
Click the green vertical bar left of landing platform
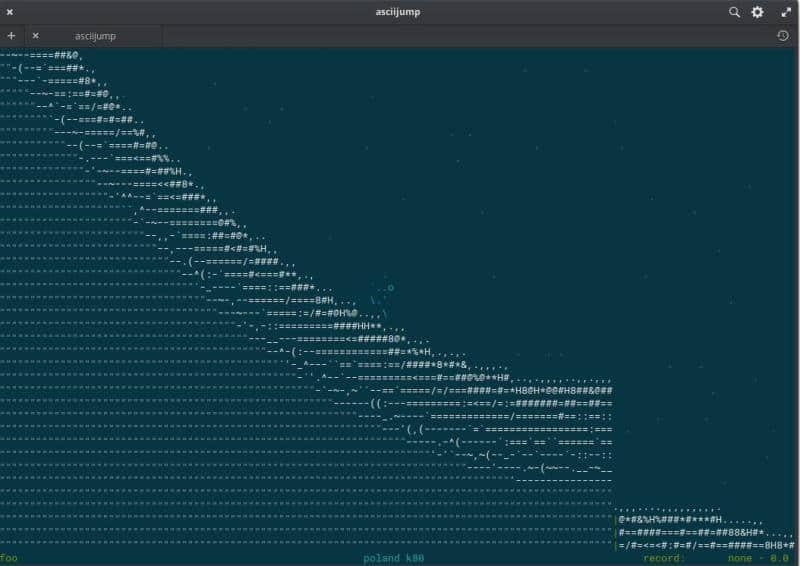point(615,532)
